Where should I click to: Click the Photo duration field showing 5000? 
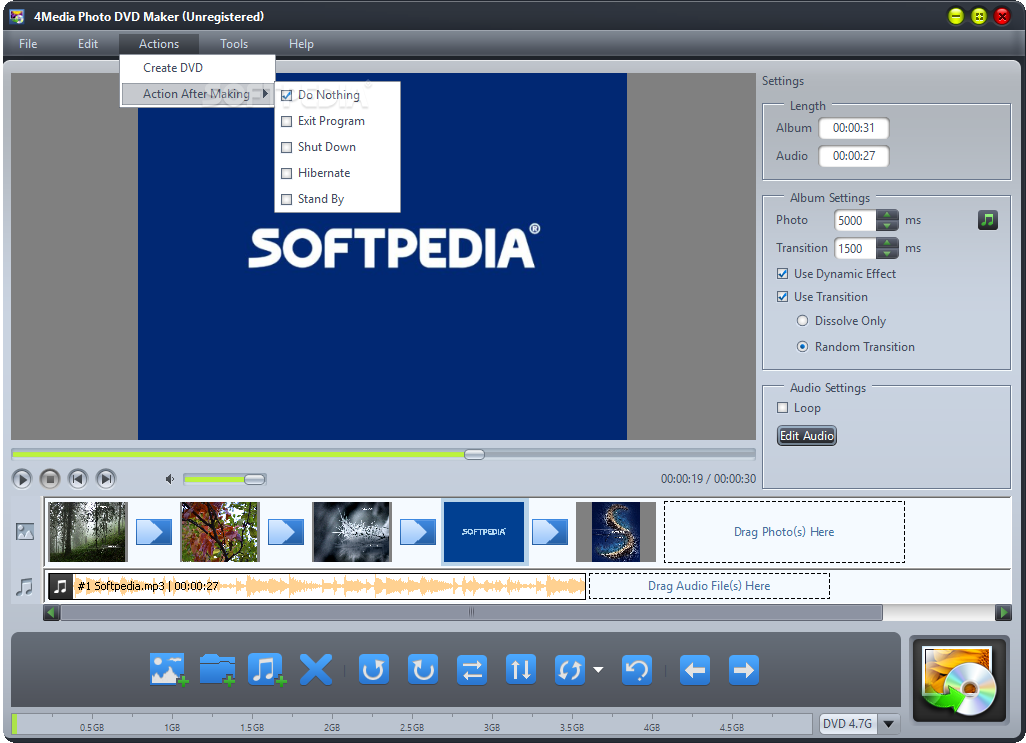(x=855, y=220)
